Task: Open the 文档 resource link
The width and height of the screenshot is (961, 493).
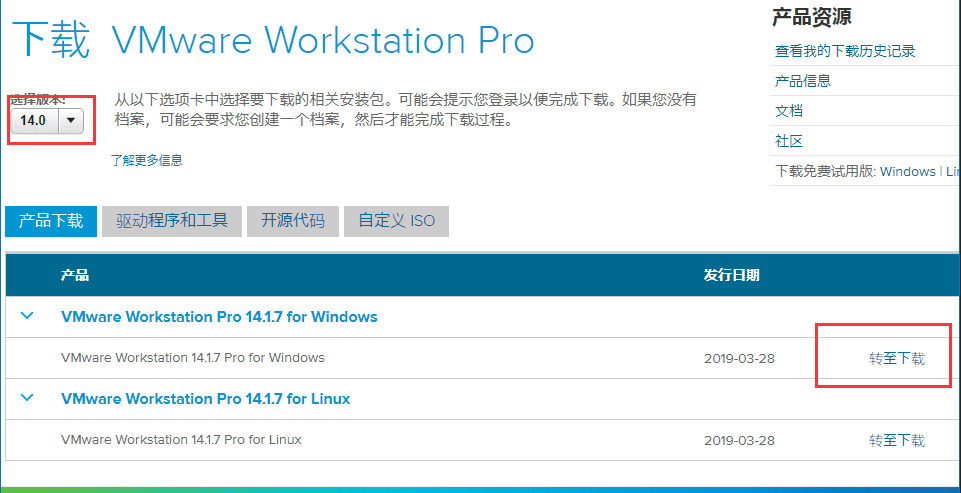Action: click(x=789, y=111)
